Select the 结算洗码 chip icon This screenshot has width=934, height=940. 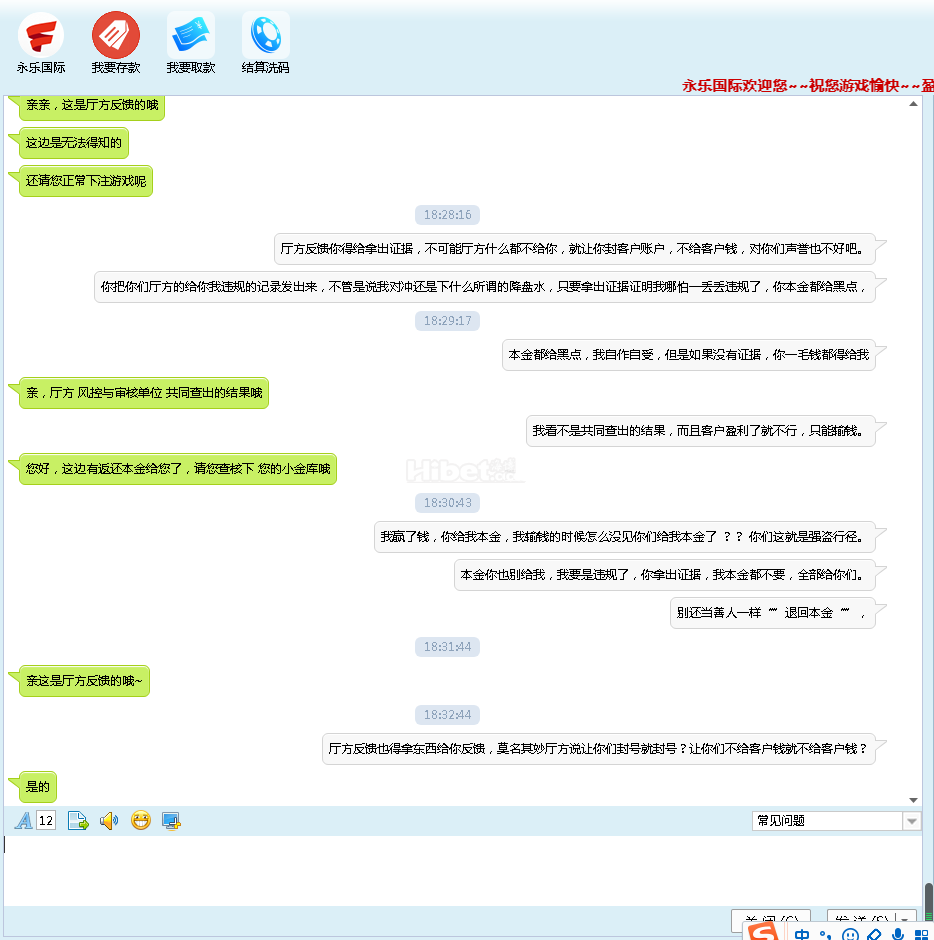tap(266, 36)
